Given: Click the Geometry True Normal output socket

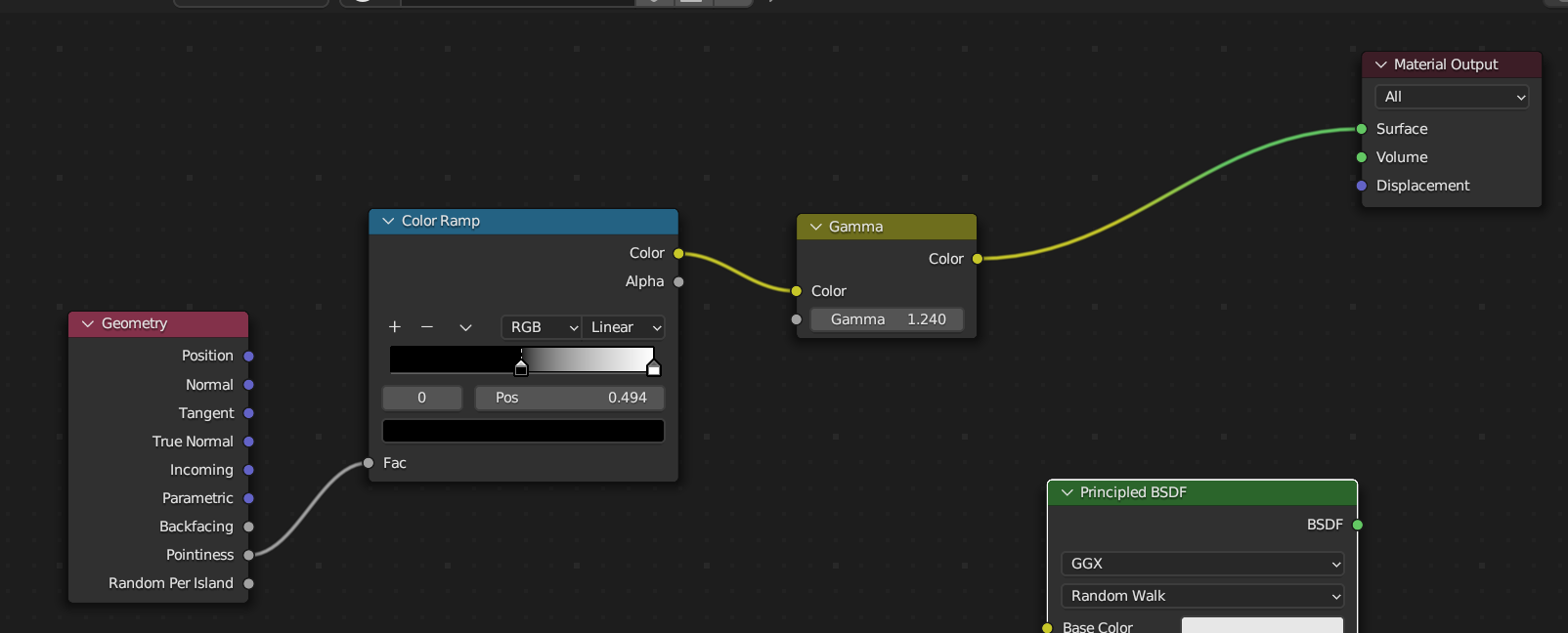Looking at the screenshot, I should pos(248,442).
